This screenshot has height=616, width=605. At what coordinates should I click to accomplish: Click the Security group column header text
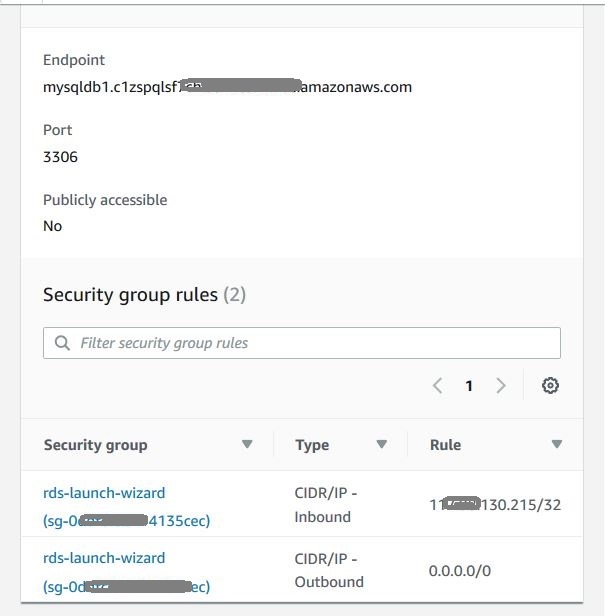click(x=95, y=445)
